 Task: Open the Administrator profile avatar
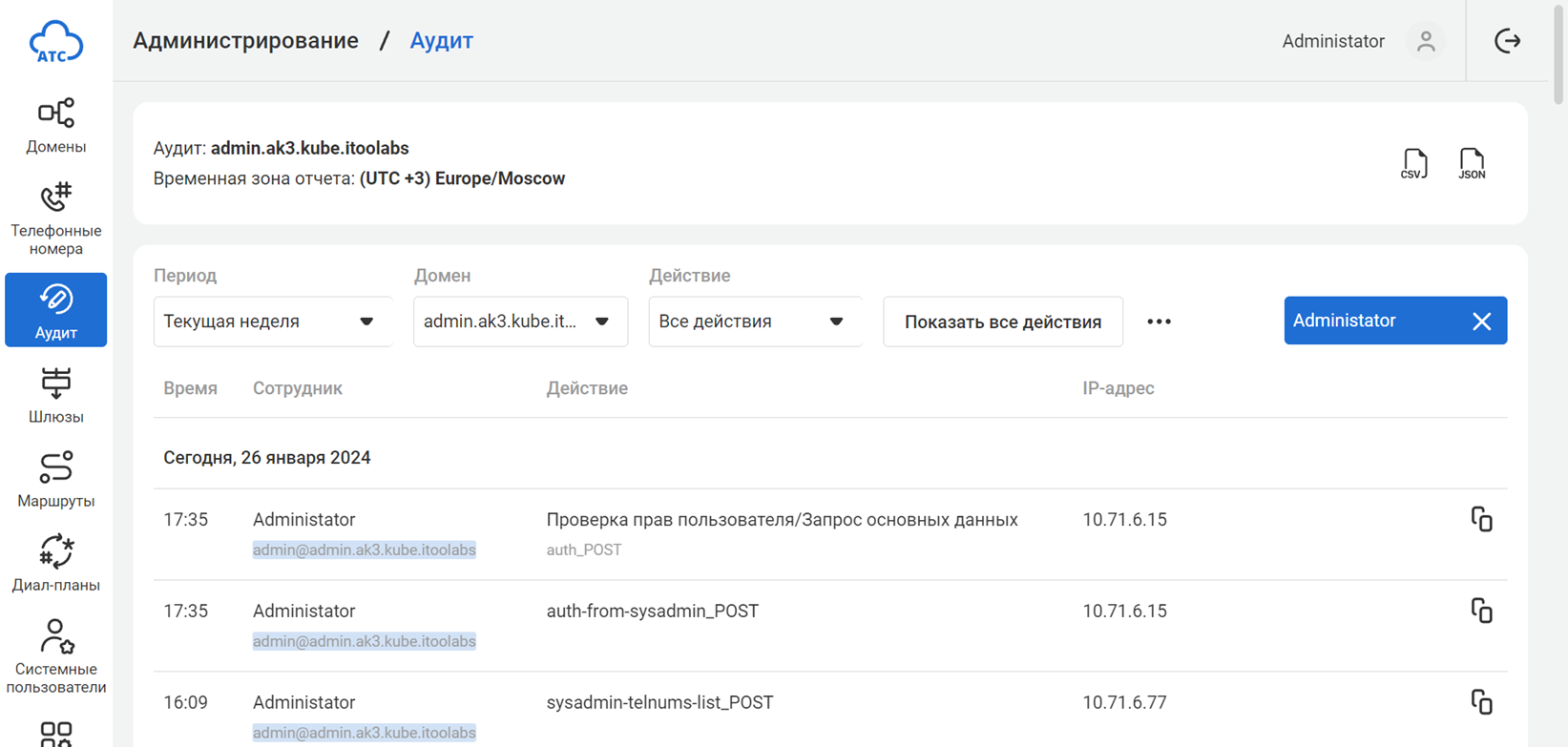click(1426, 41)
